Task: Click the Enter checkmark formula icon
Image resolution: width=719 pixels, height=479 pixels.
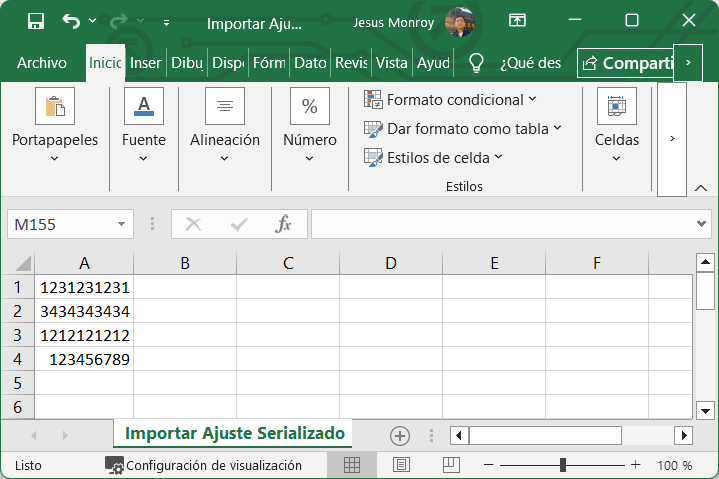Action: 239,225
